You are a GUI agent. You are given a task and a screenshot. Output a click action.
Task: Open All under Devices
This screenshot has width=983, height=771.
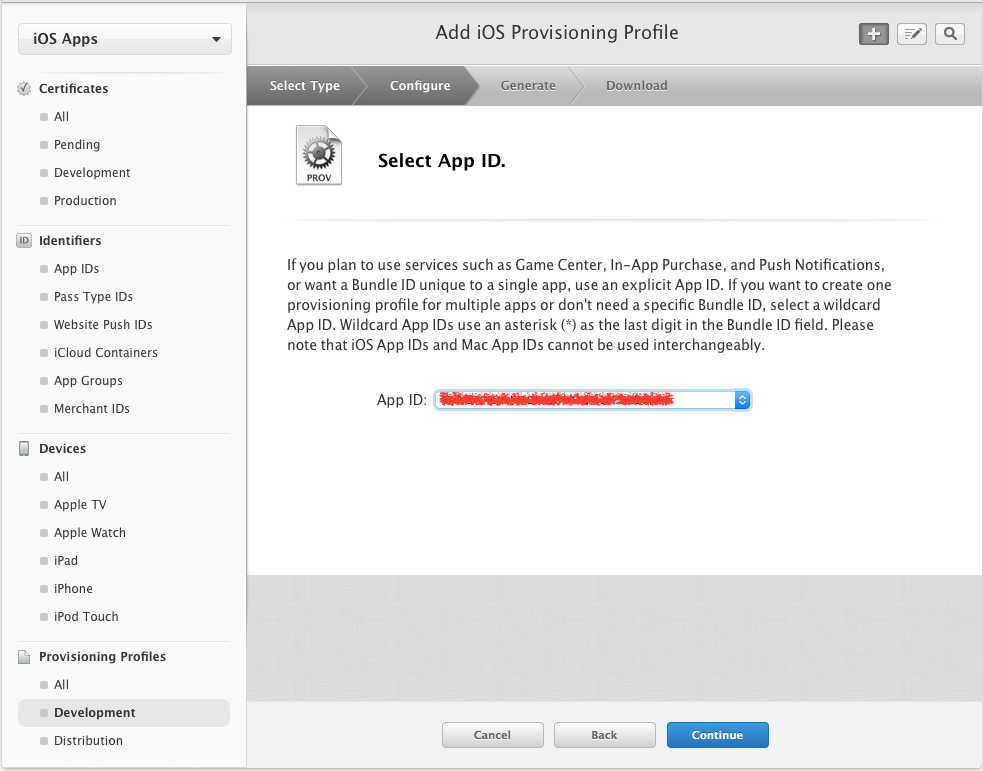(61, 476)
